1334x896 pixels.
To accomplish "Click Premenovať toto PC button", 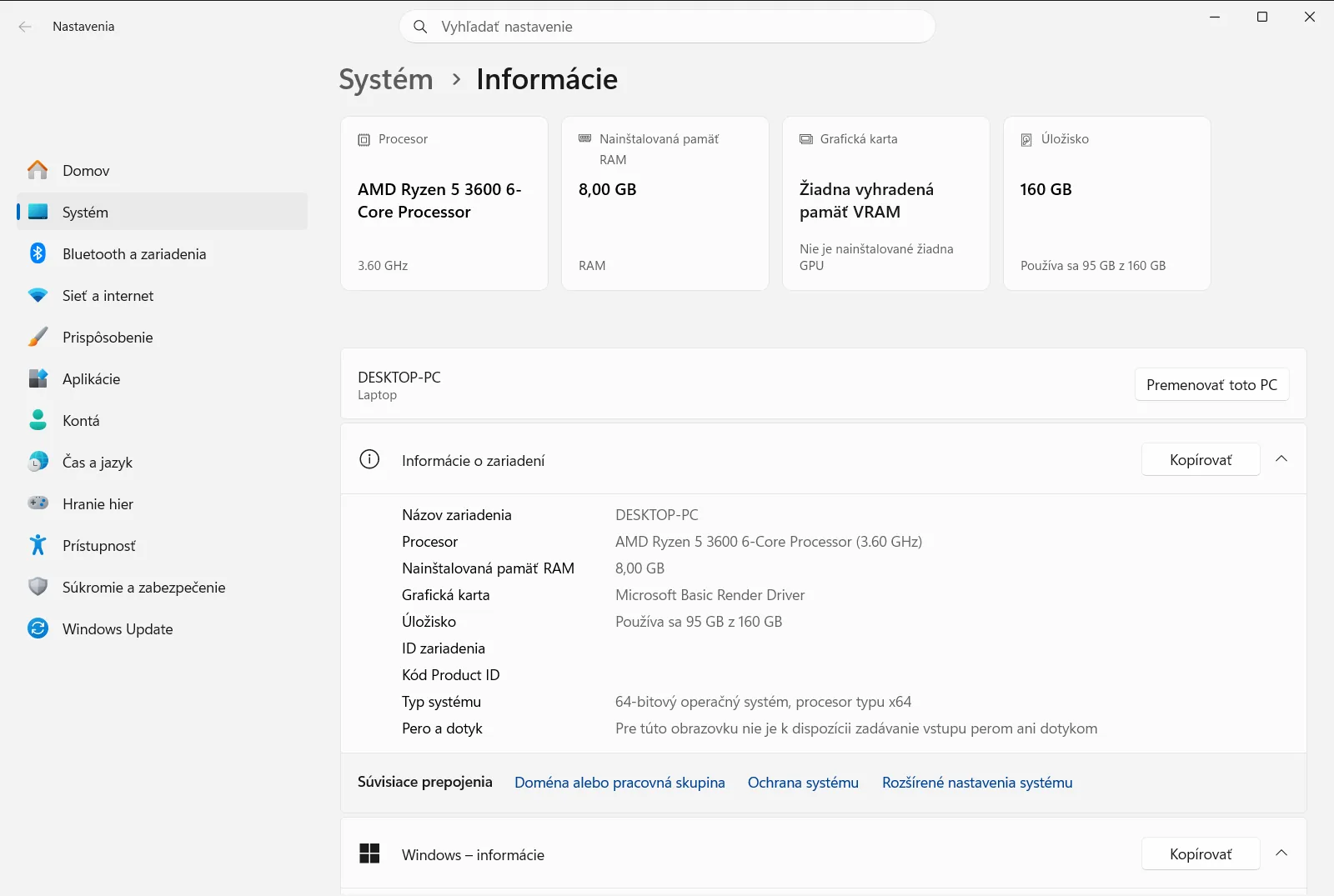I will click(1211, 384).
